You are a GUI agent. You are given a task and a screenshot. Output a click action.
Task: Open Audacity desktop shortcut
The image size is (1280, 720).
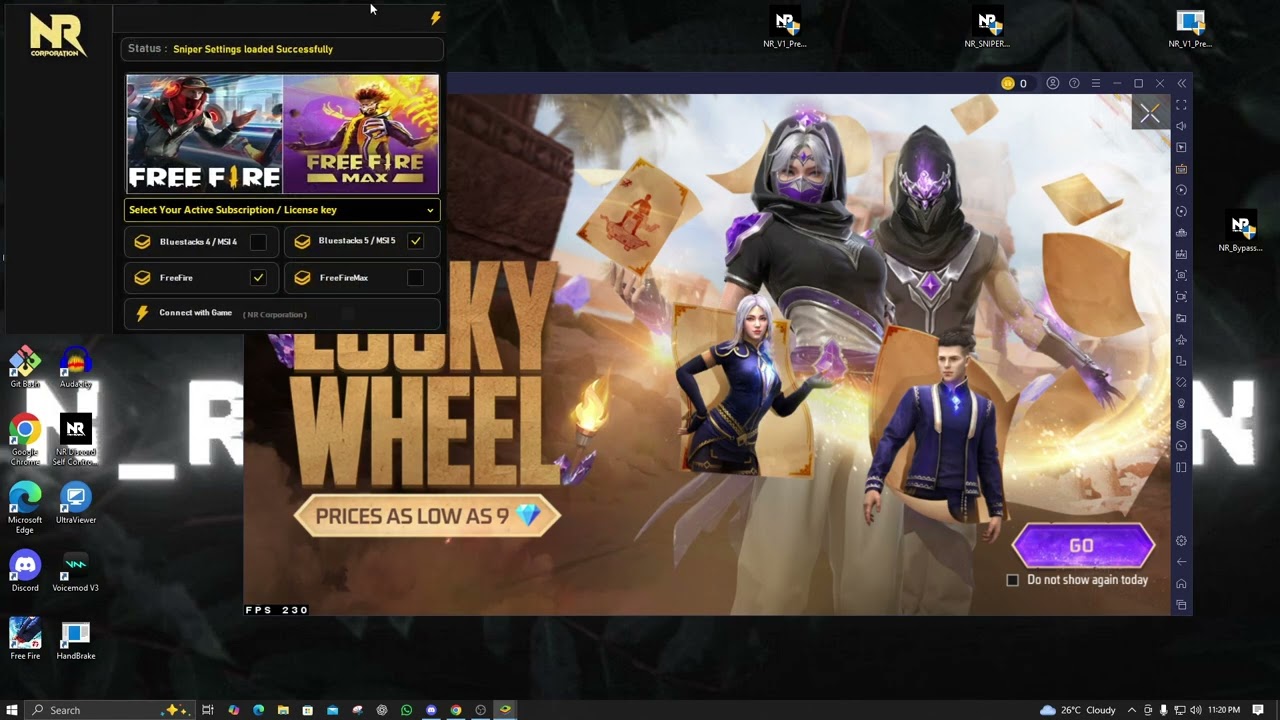tap(75, 367)
